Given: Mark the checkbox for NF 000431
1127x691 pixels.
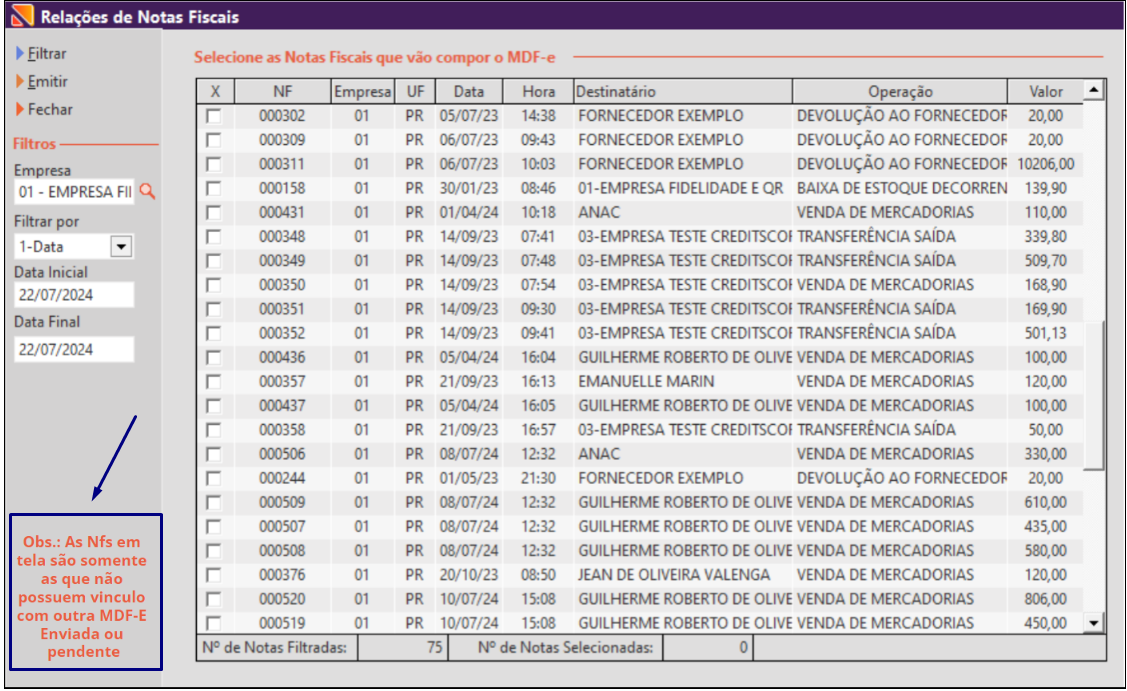Looking at the screenshot, I should pyautogui.click(x=213, y=213).
